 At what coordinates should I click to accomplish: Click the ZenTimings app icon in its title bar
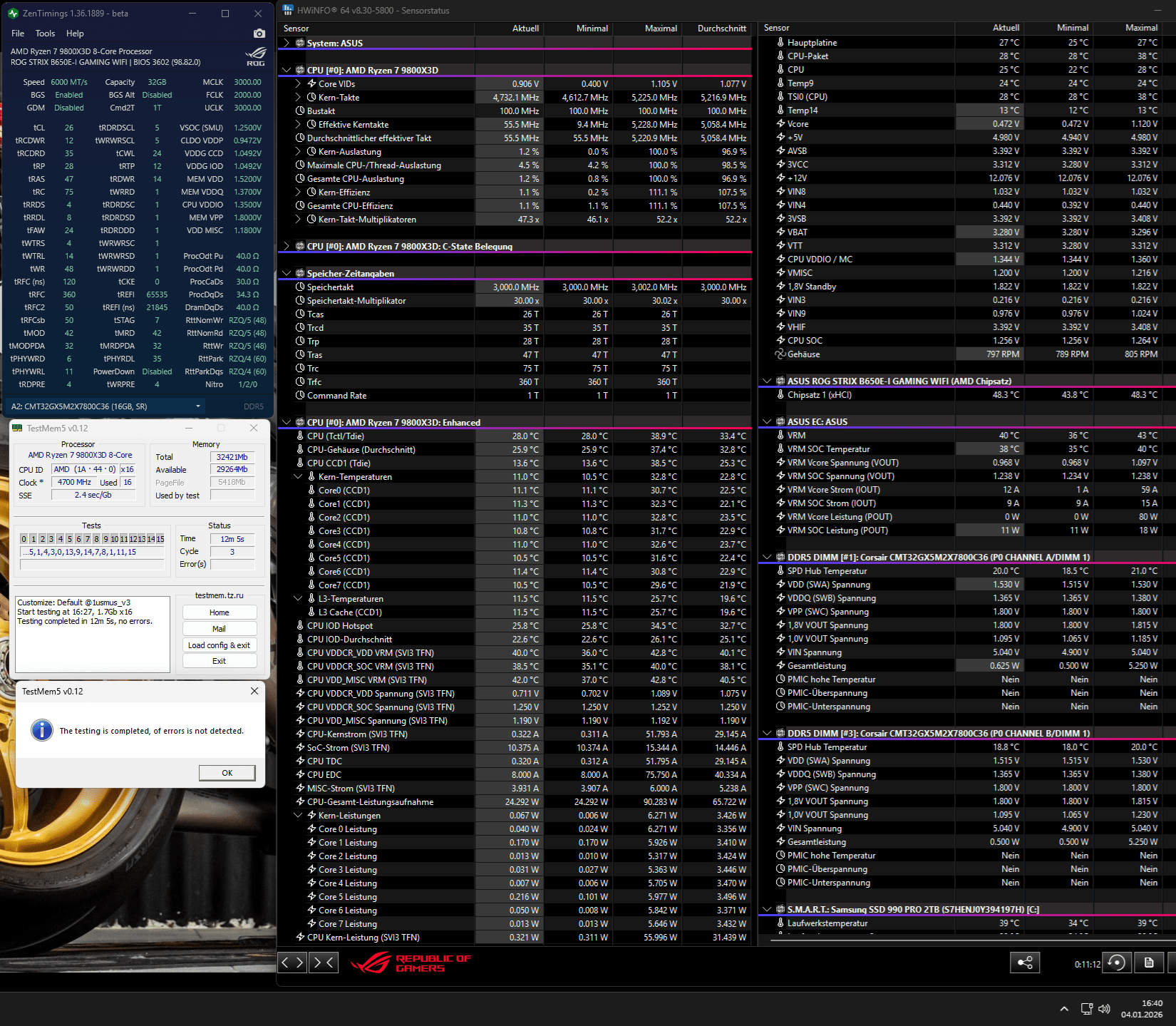coord(14,13)
